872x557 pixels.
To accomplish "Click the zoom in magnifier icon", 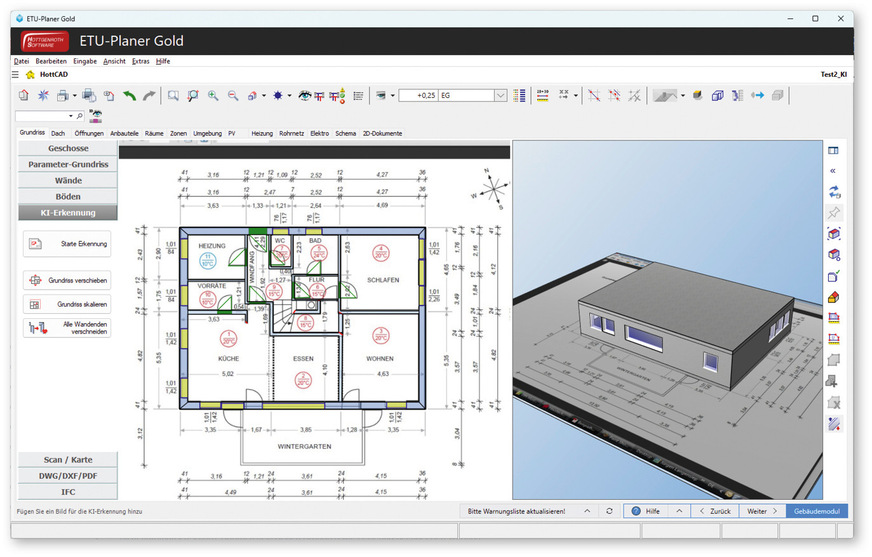I will (x=213, y=95).
